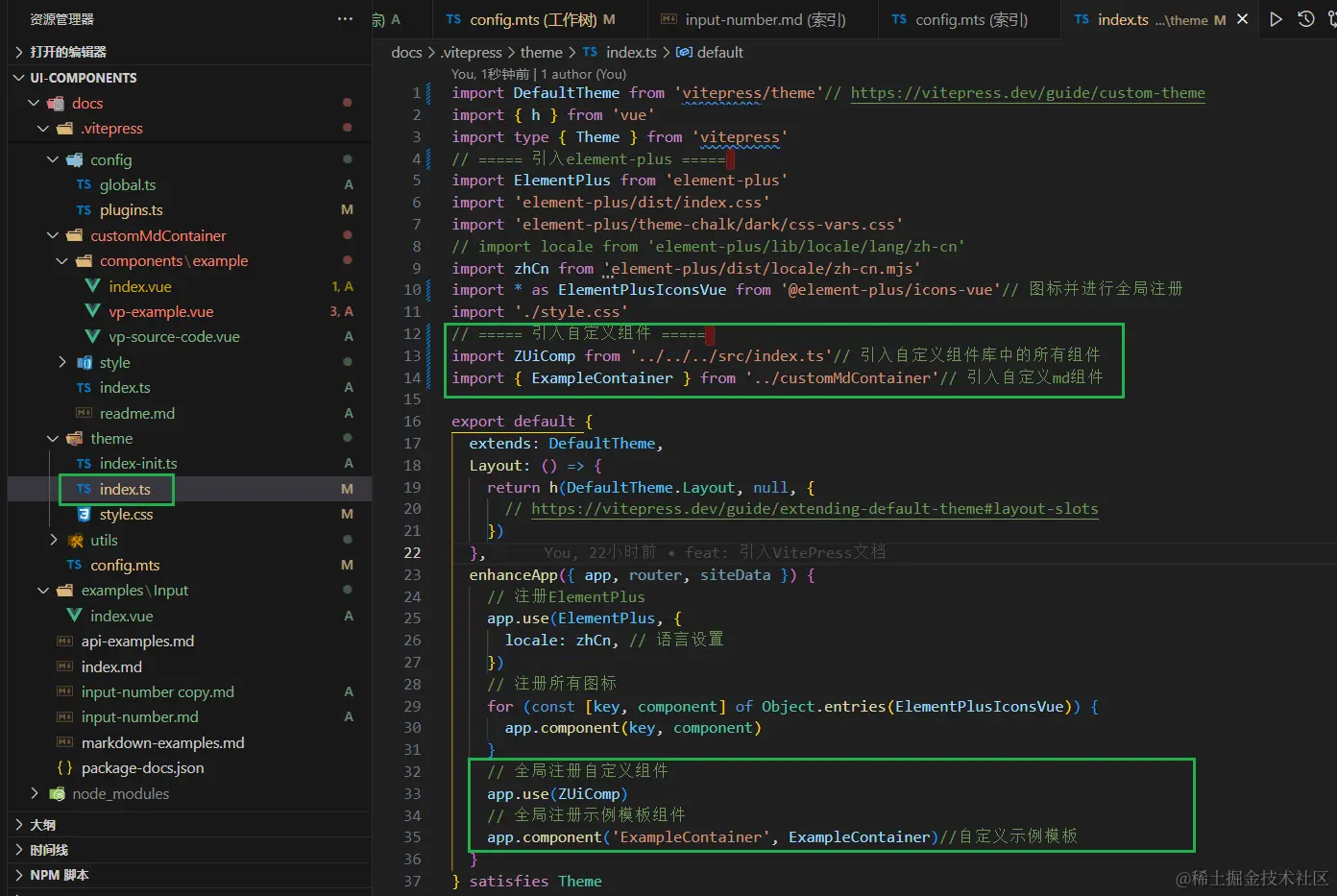Click 'extends: DefaultTheme,' on line 17
1337x896 pixels.
[566, 444]
